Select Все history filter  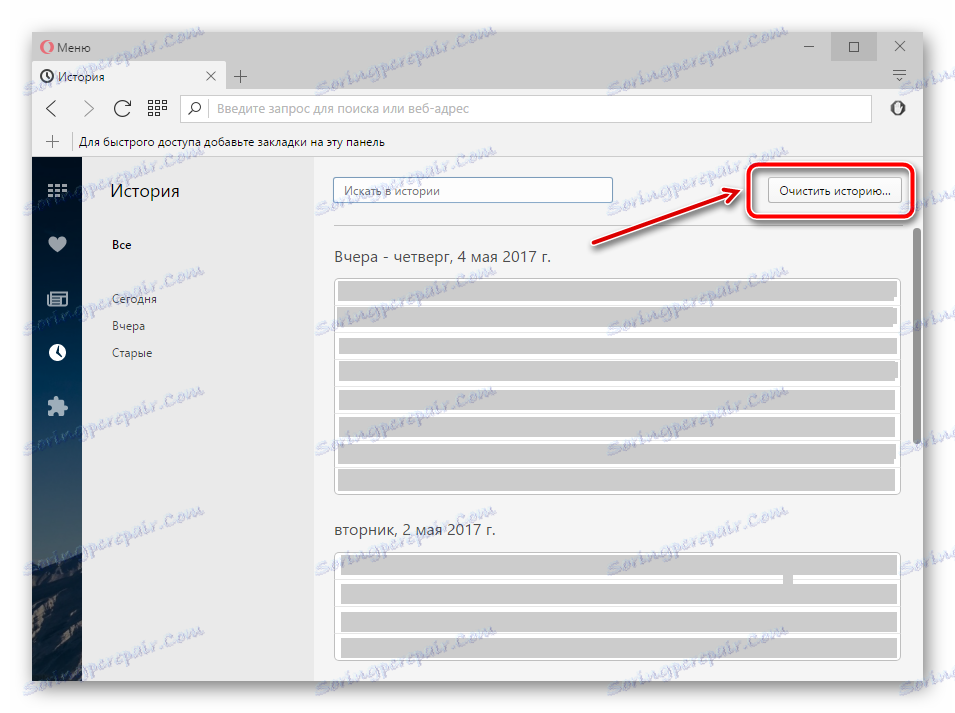[x=121, y=245]
